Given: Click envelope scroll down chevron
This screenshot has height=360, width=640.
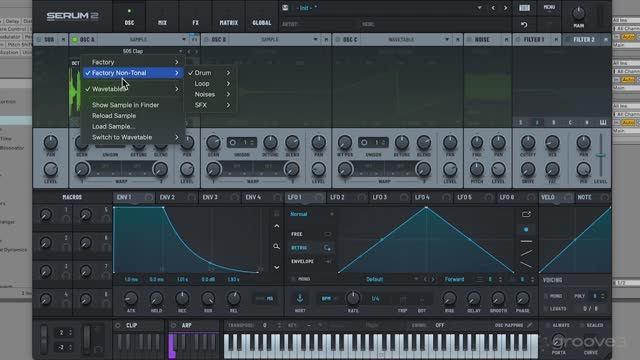Looking at the screenshot, I should (276, 267).
